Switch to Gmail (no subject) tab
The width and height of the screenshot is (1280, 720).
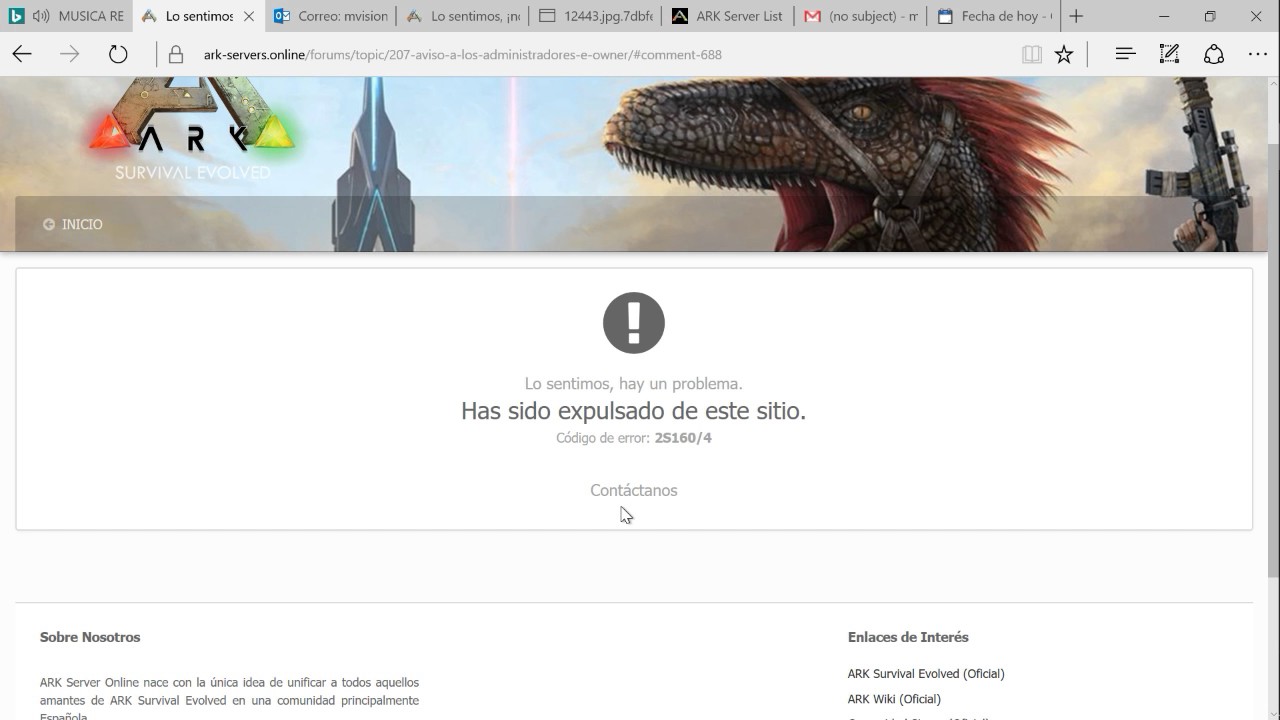[860, 16]
